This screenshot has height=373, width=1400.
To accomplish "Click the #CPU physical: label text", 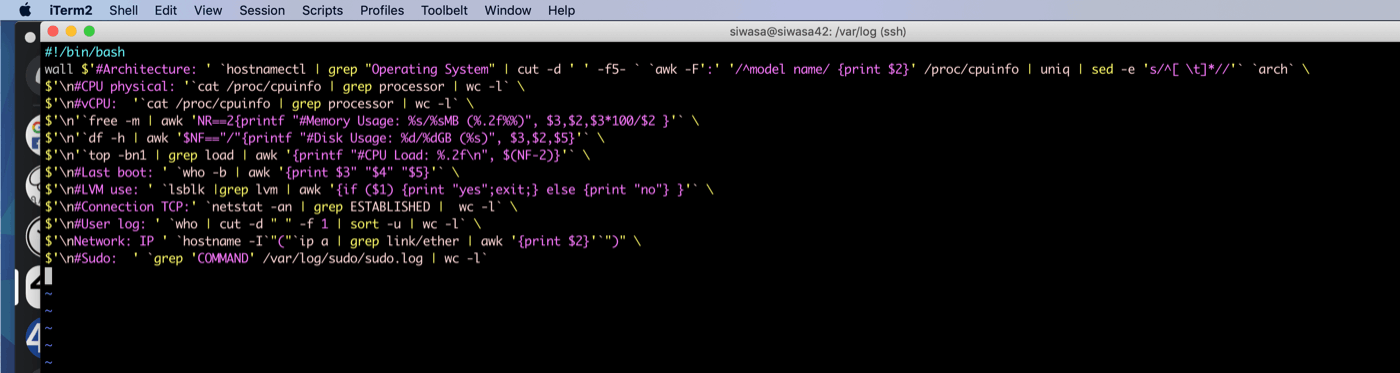I will (125, 86).
